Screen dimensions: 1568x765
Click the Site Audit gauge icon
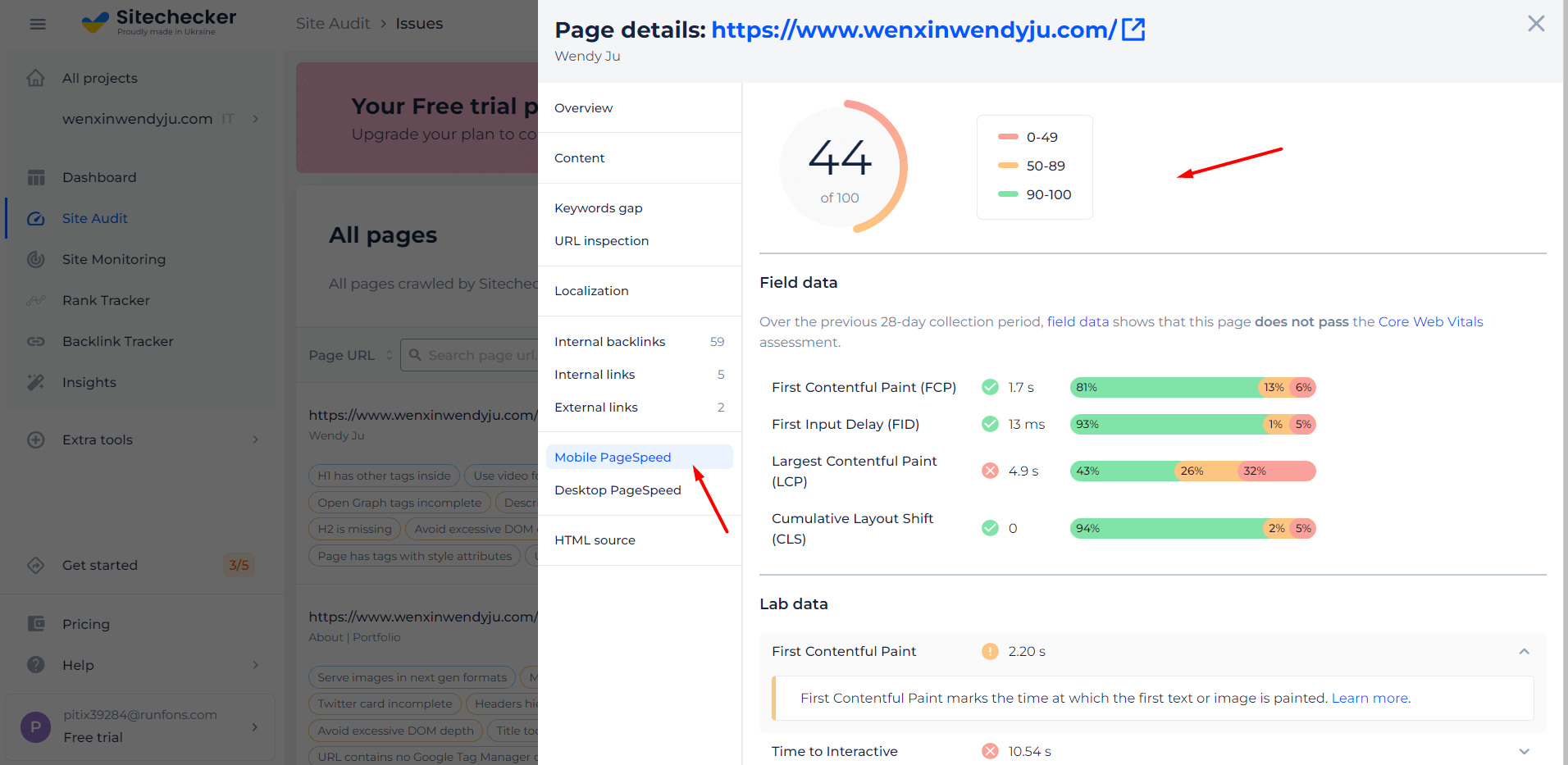pyautogui.click(x=36, y=218)
